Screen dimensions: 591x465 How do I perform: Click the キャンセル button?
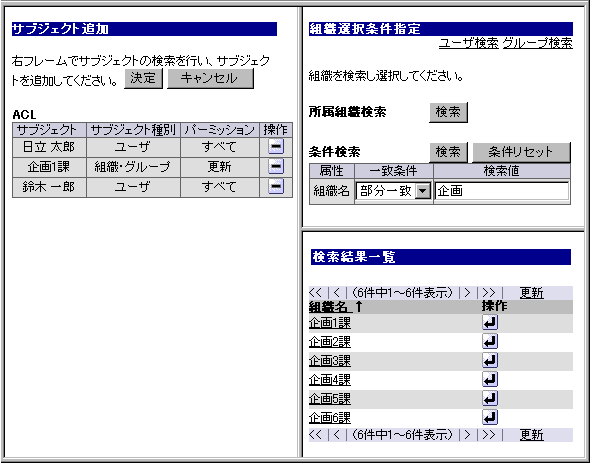pos(210,78)
